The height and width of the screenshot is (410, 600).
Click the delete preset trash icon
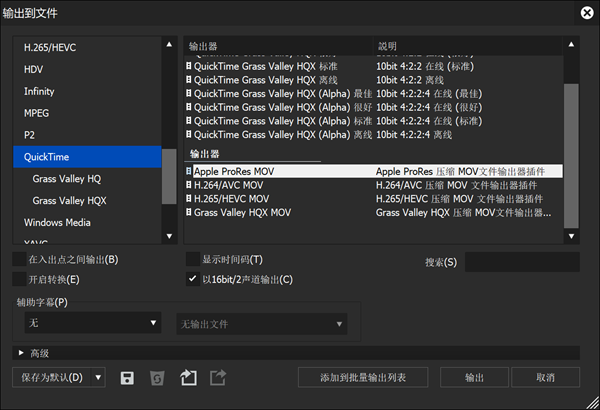(x=157, y=378)
